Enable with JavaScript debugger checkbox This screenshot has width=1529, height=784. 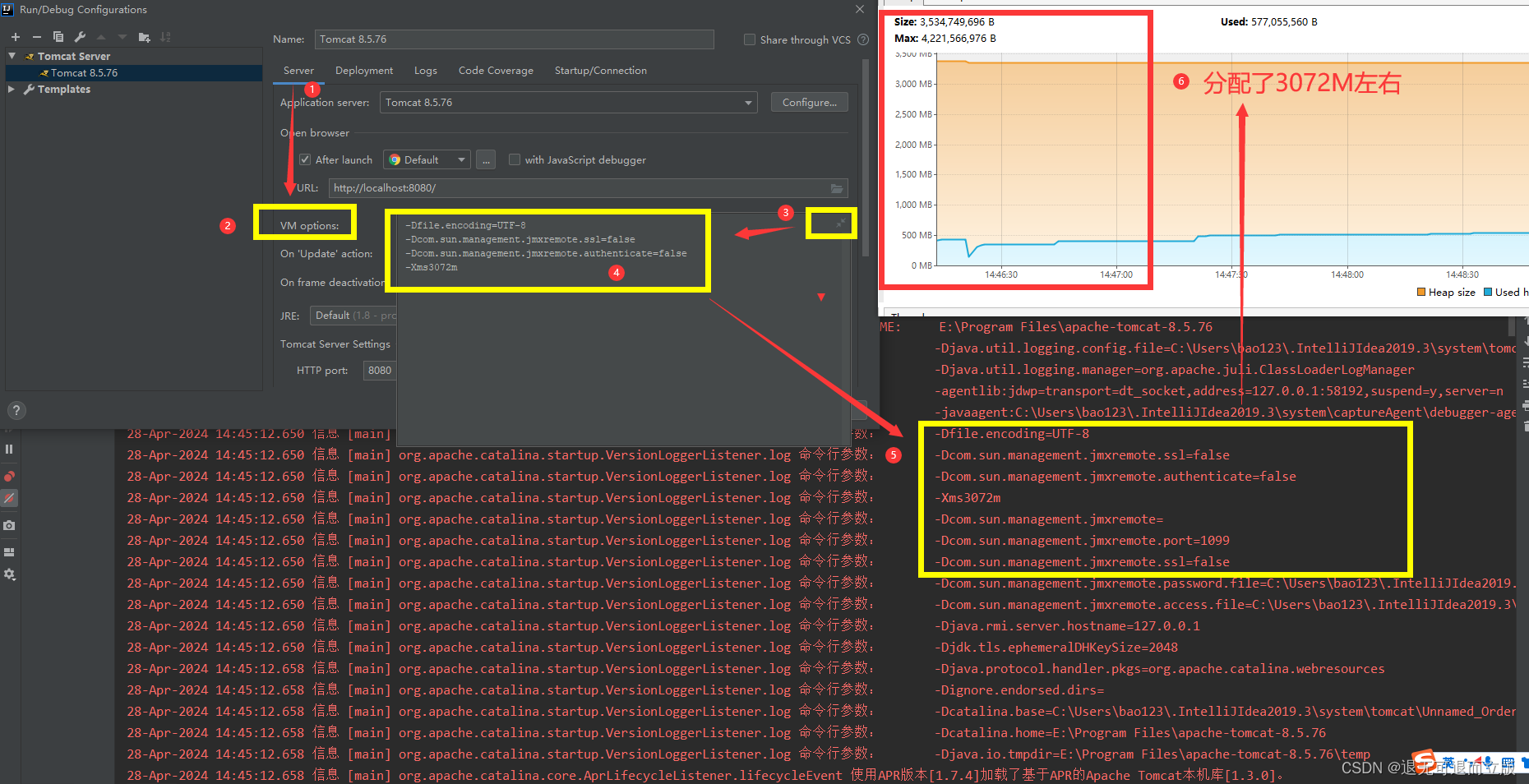coord(515,159)
